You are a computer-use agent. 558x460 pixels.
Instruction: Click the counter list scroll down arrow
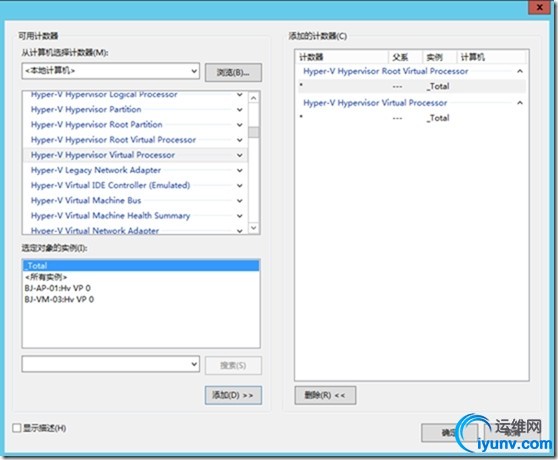pos(254,228)
